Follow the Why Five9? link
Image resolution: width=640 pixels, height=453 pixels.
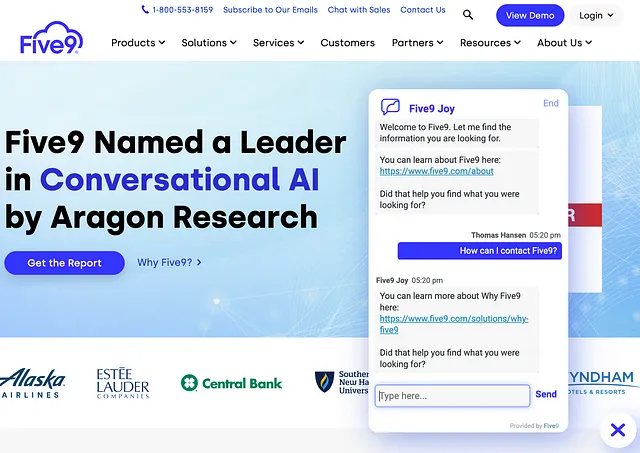click(x=169, y=262)
